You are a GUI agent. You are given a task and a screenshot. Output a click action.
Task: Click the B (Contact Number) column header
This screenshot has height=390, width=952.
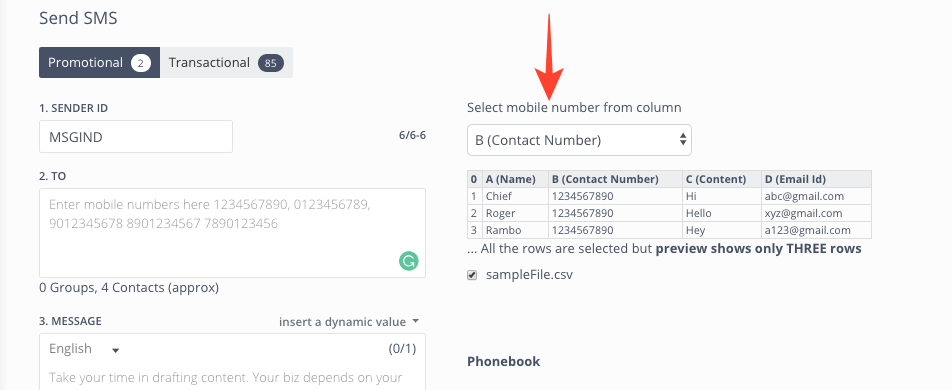click(615, 179)
